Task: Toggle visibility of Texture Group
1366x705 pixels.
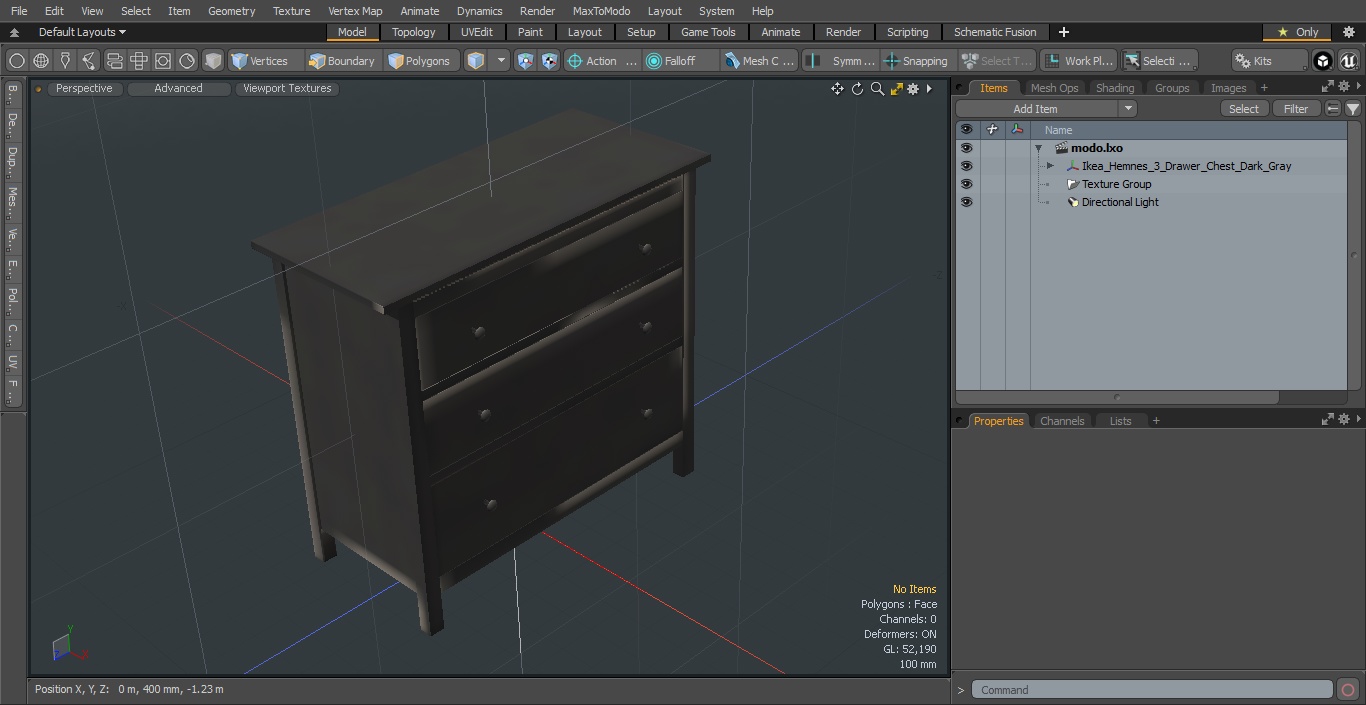Action: coord(966,184)
